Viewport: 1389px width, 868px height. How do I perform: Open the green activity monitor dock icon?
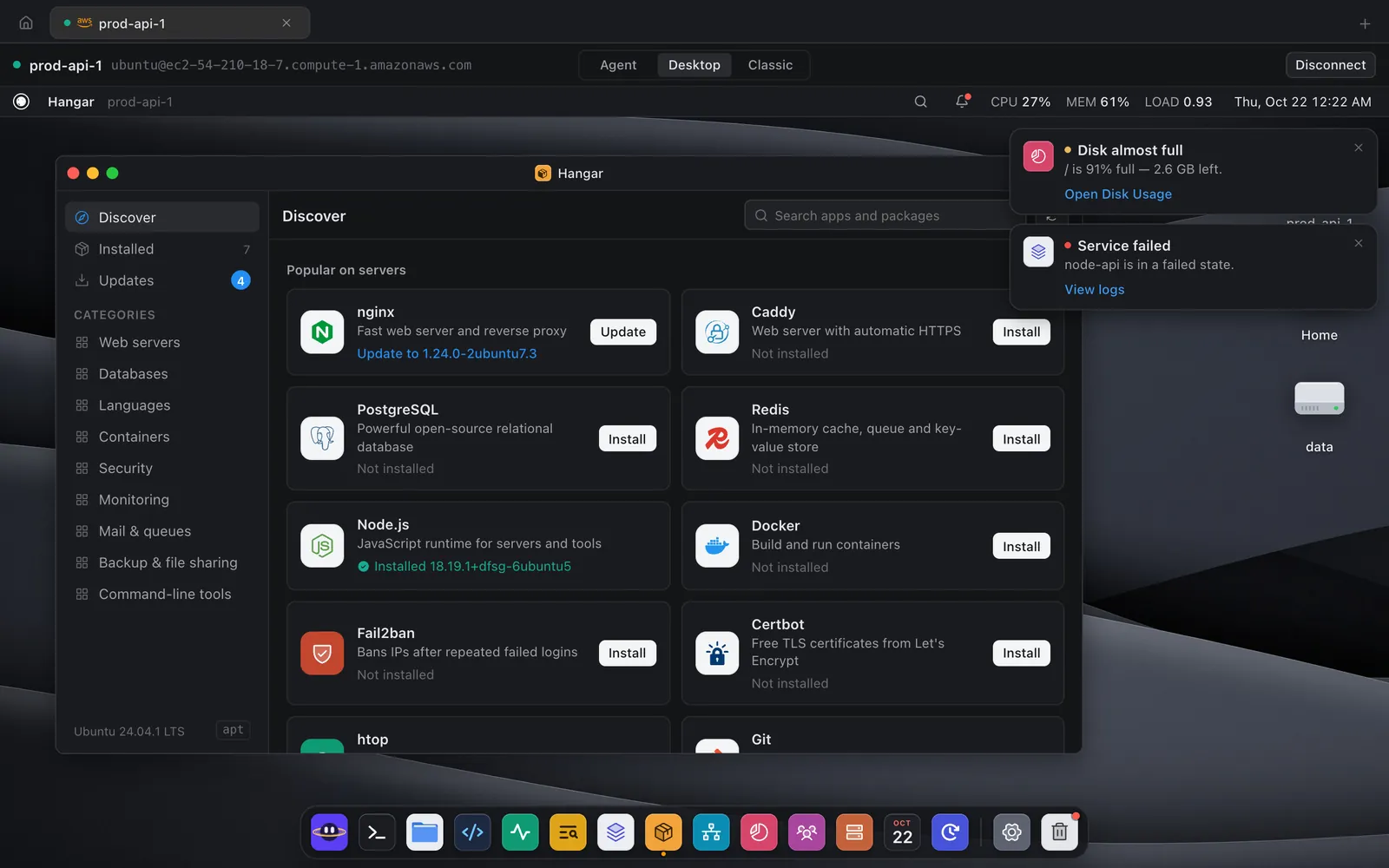point(520,832)
